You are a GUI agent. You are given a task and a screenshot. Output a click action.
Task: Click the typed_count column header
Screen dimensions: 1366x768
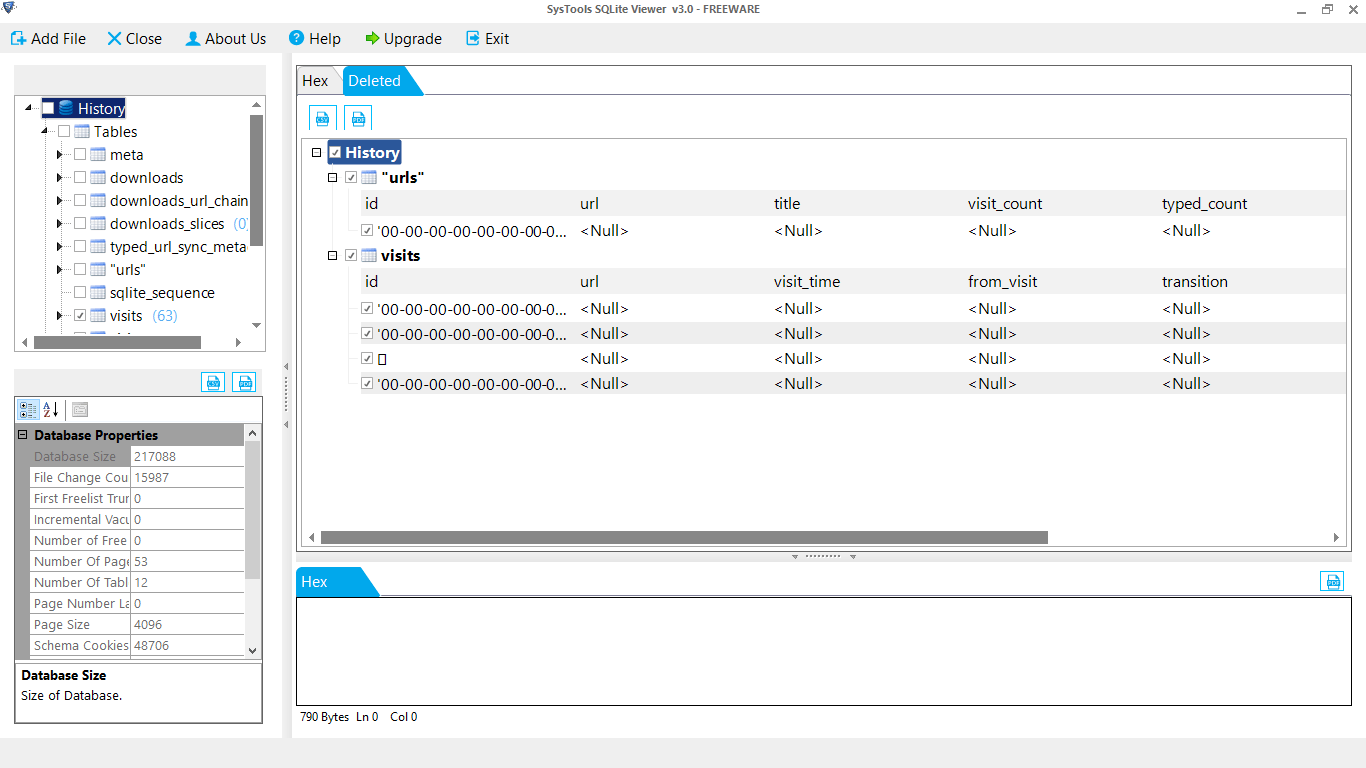pos(1204,203)
